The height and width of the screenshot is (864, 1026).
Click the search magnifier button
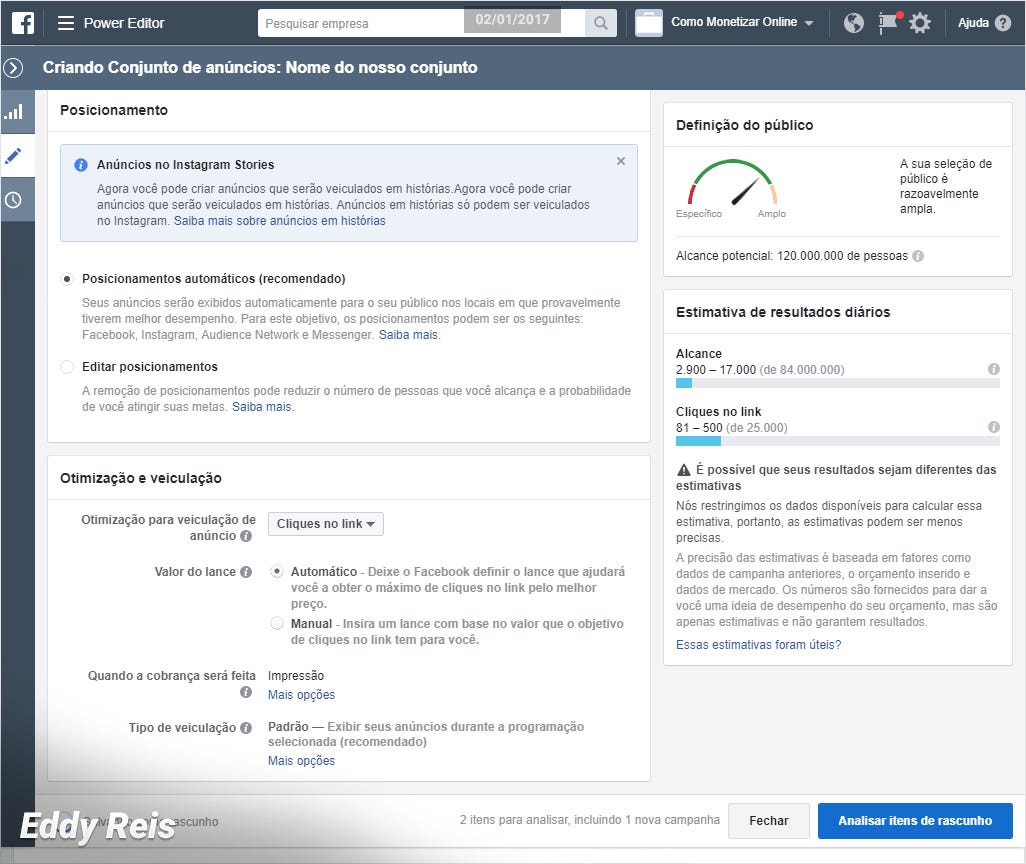[x=600, y=24]
